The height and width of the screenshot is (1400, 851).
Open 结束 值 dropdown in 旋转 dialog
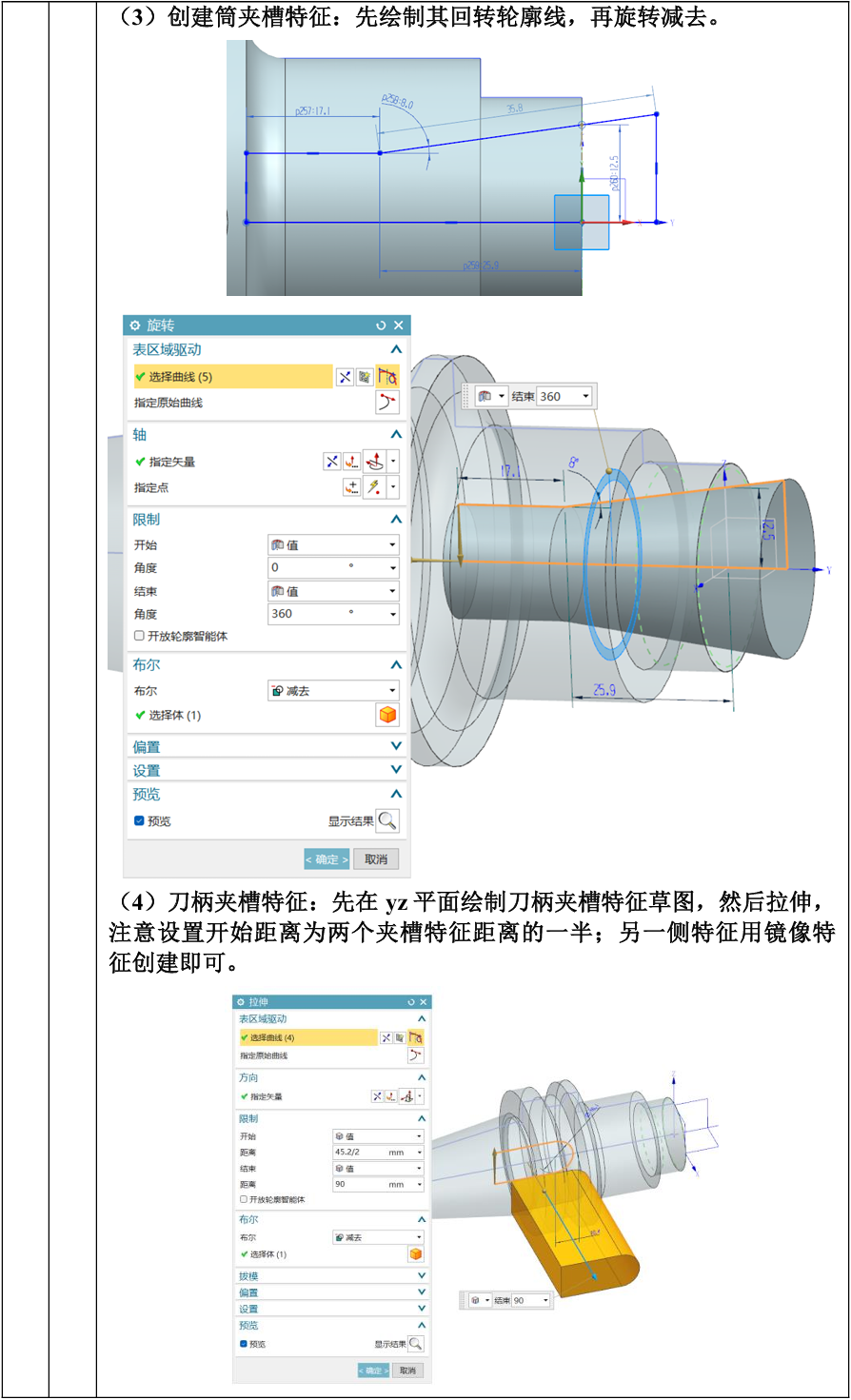point(333,591)
